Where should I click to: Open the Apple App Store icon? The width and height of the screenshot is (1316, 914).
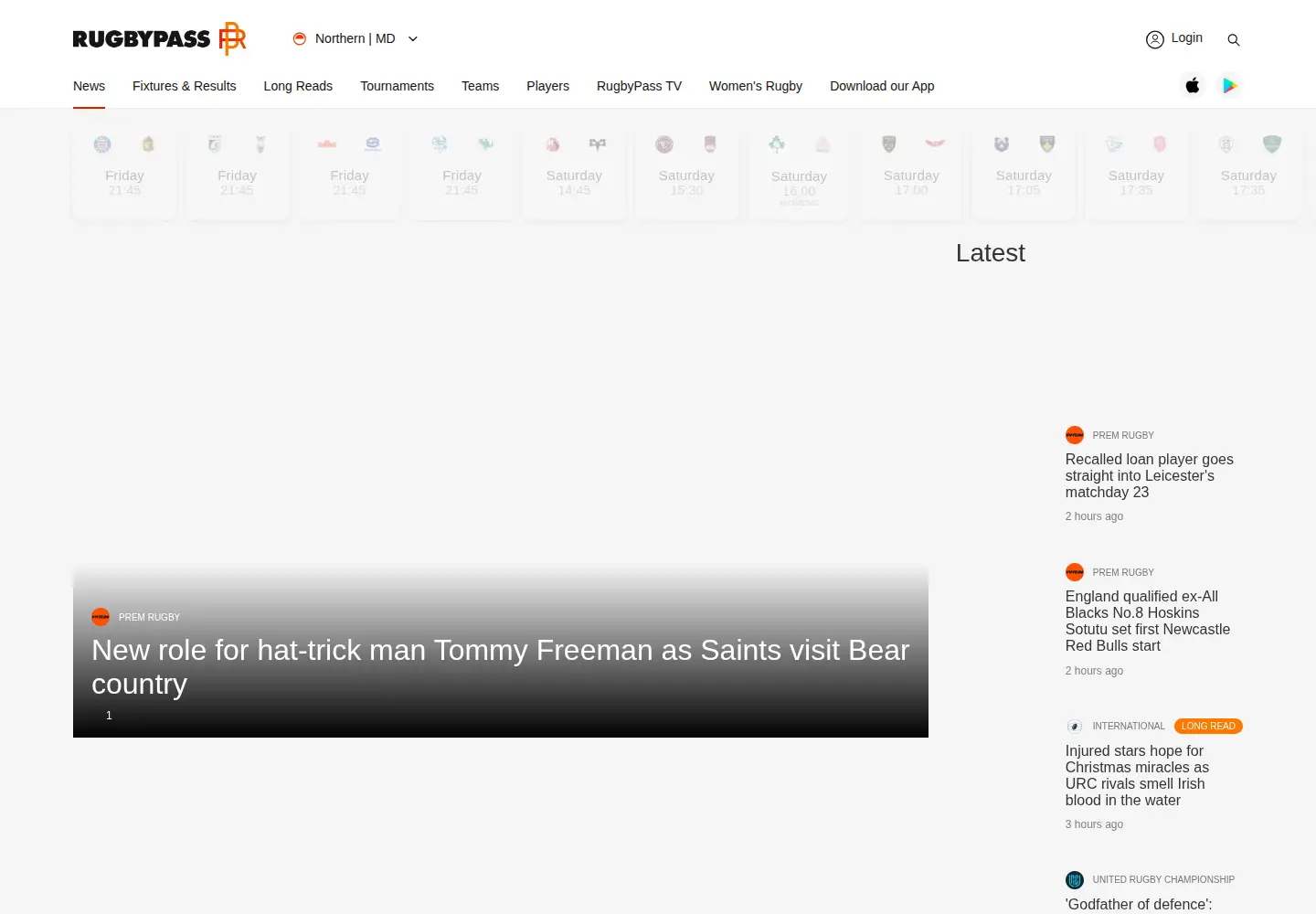point(1193,85)
